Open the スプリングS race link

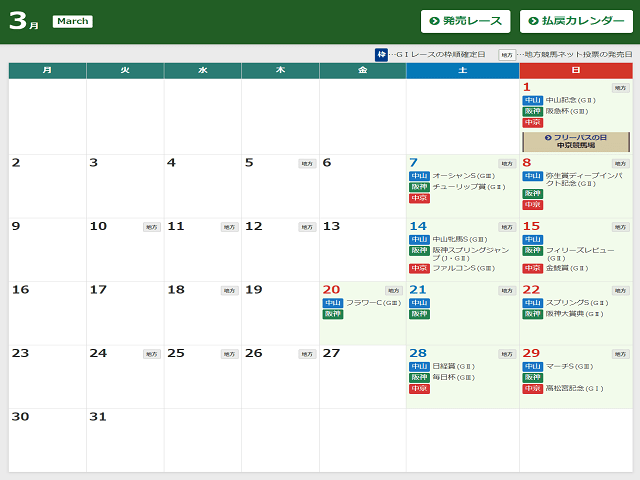(x=577, y=303)
